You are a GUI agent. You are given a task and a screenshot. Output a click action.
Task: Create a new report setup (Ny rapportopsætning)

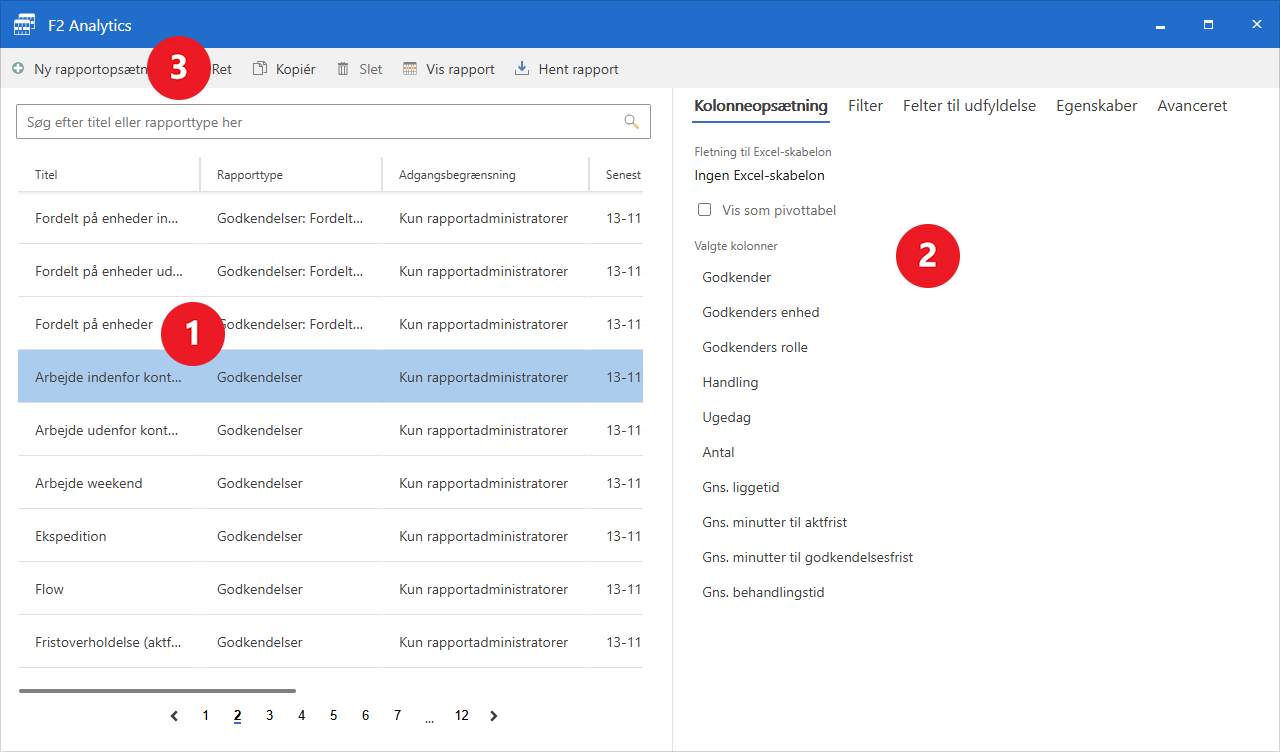[x=80, y=69]
